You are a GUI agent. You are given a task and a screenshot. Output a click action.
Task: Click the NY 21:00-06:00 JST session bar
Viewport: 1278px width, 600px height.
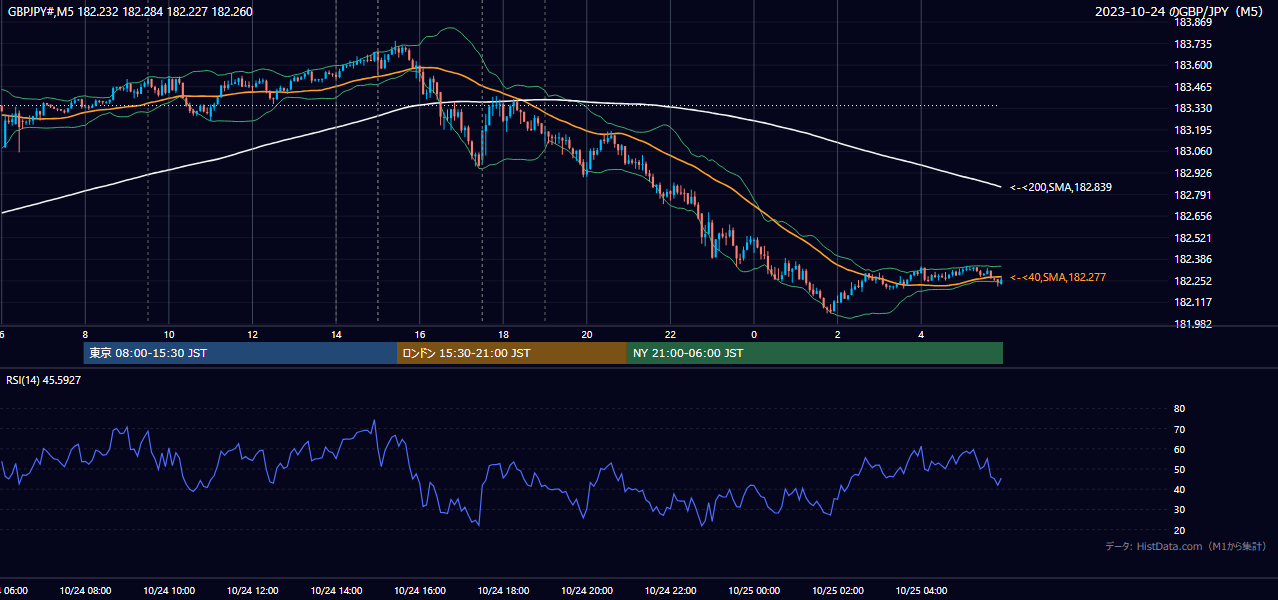[815, 353]
